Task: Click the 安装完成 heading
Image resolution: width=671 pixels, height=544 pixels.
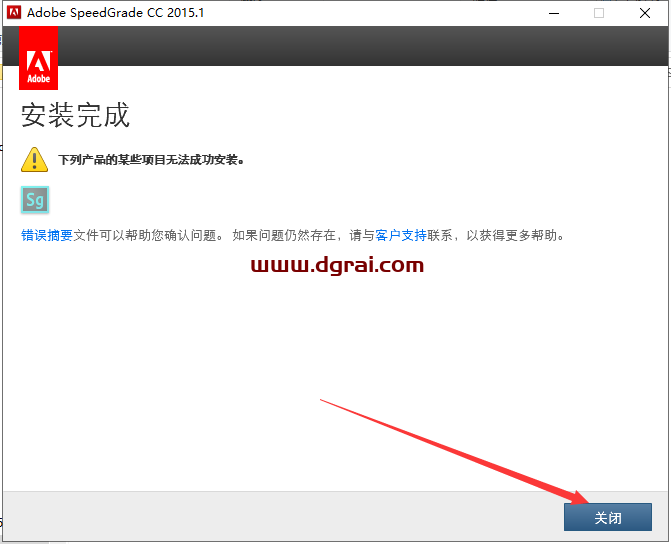Action: click(x=75, y=115)
